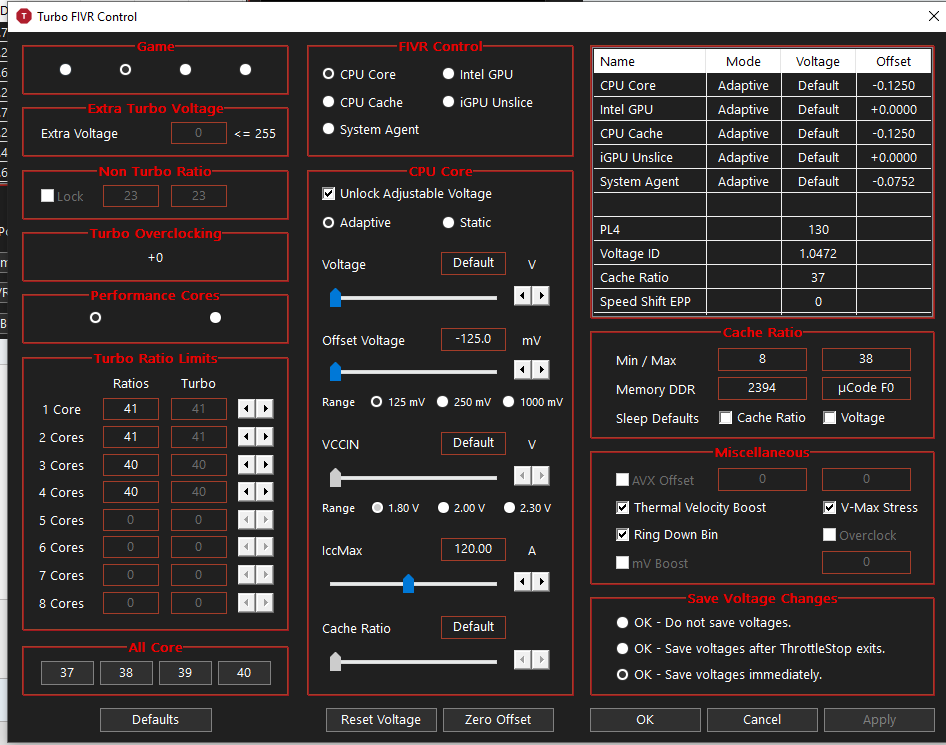Select fourth Game profile radio button
This screenshot has height=745, width=946.
point(246,69)
